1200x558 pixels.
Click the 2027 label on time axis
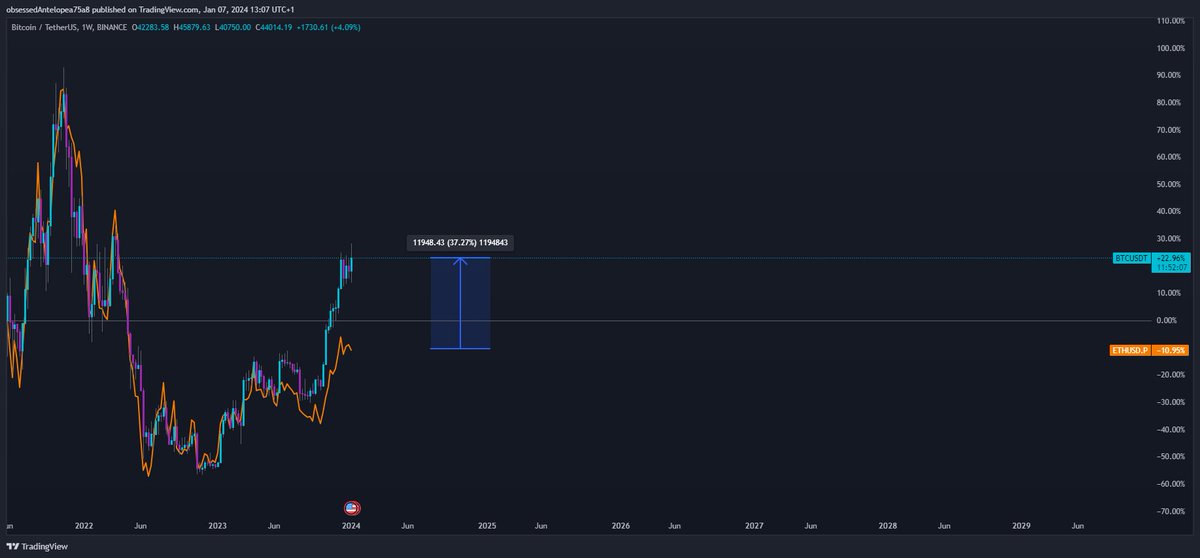[754, 525]
